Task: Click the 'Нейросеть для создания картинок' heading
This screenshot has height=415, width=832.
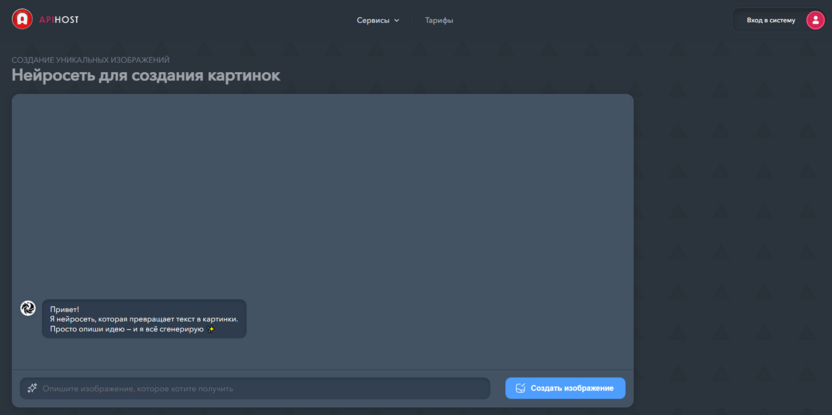Action: point(146,75)
